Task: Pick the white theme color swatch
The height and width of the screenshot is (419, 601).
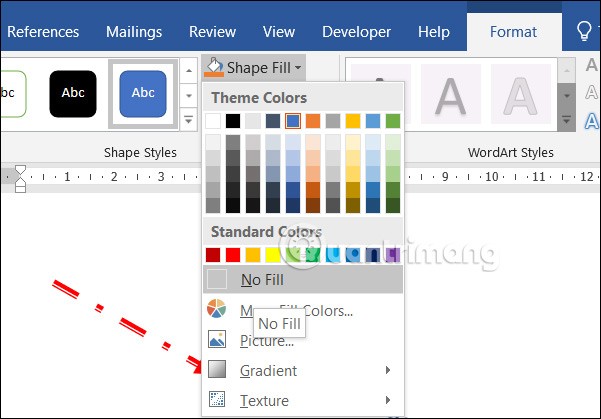Action: [x=213, y=121]
